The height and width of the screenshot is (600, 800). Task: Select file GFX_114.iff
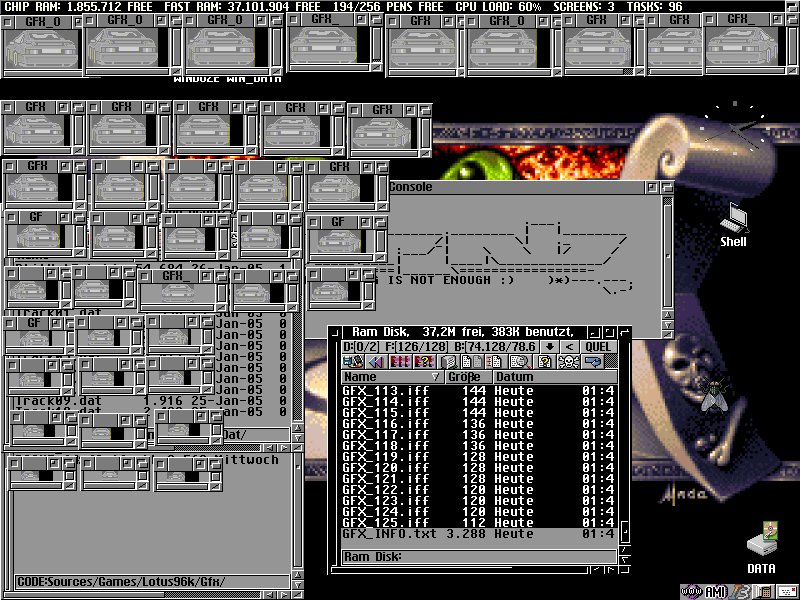click(479, 402)
